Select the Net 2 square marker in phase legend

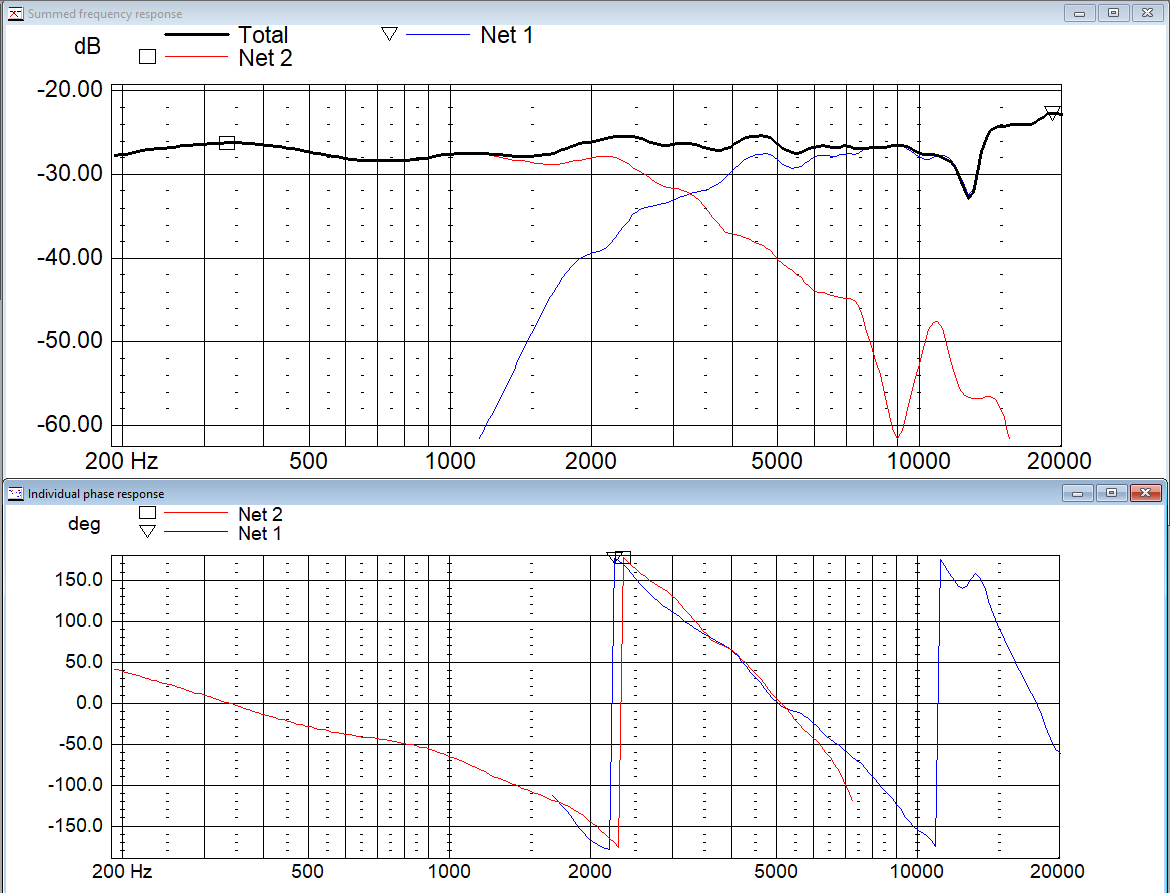pos(147,513)
